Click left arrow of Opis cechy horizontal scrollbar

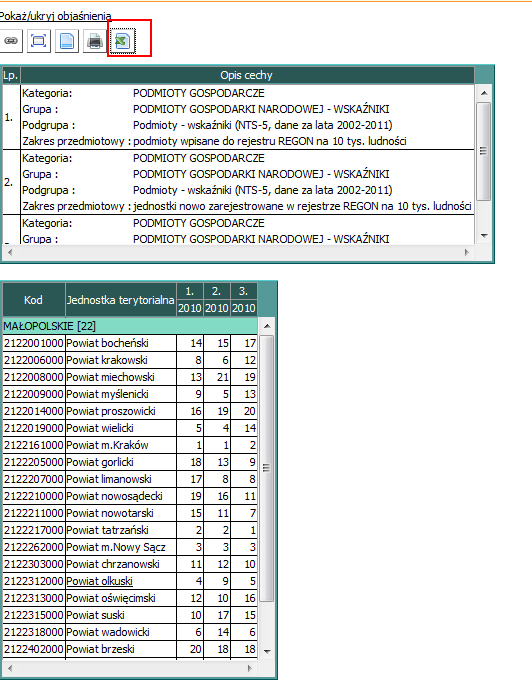[x=10, y=252]
